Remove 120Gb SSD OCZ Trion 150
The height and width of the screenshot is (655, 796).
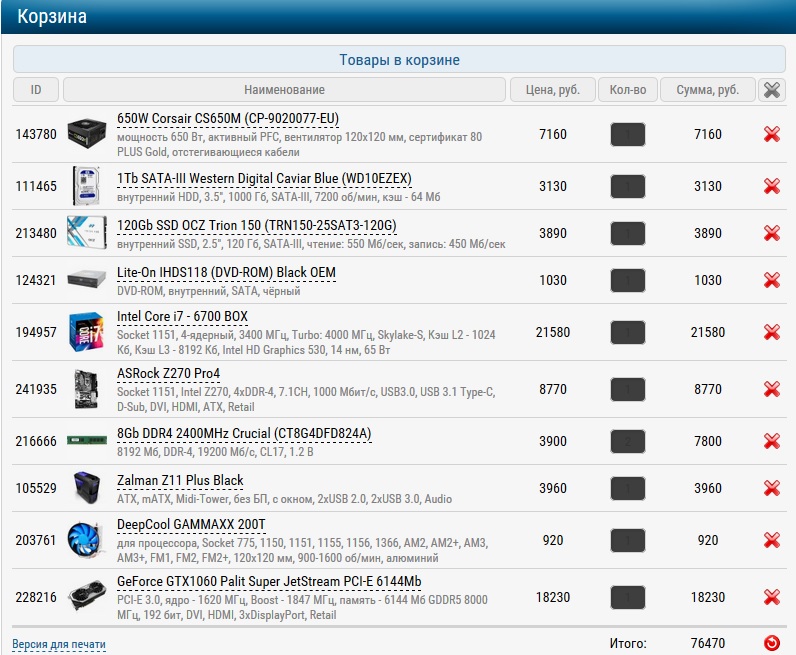pyautogui.click(x=772, y=233)
